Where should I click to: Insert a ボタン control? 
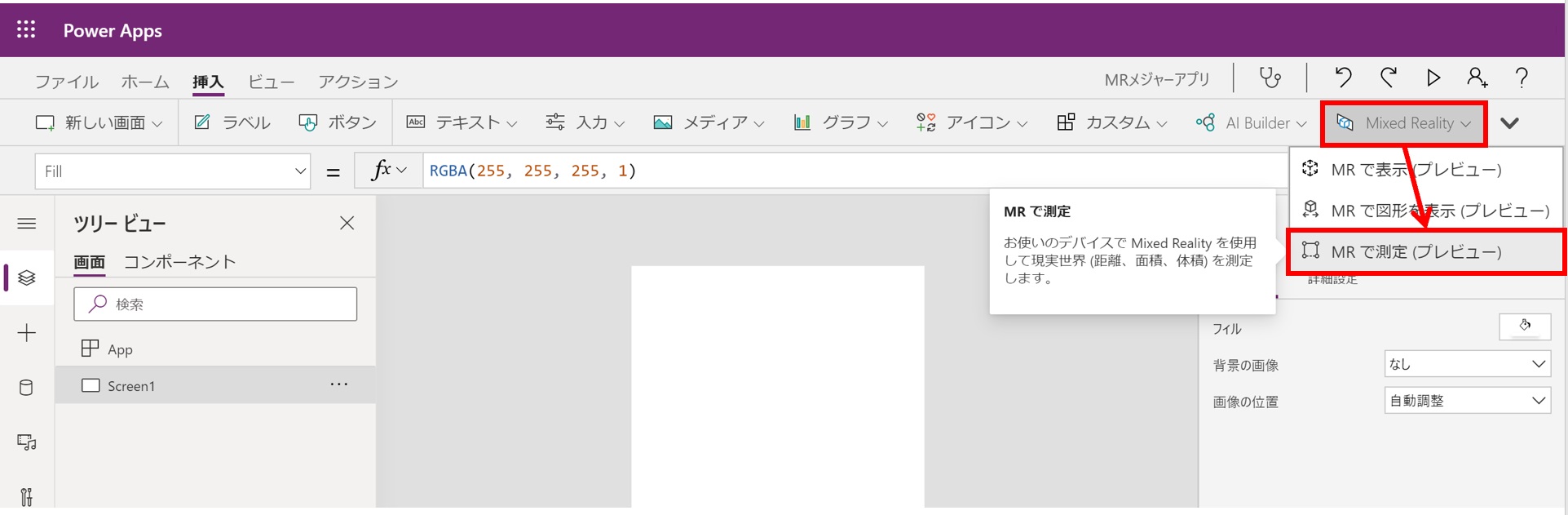(x=338, y=122)
